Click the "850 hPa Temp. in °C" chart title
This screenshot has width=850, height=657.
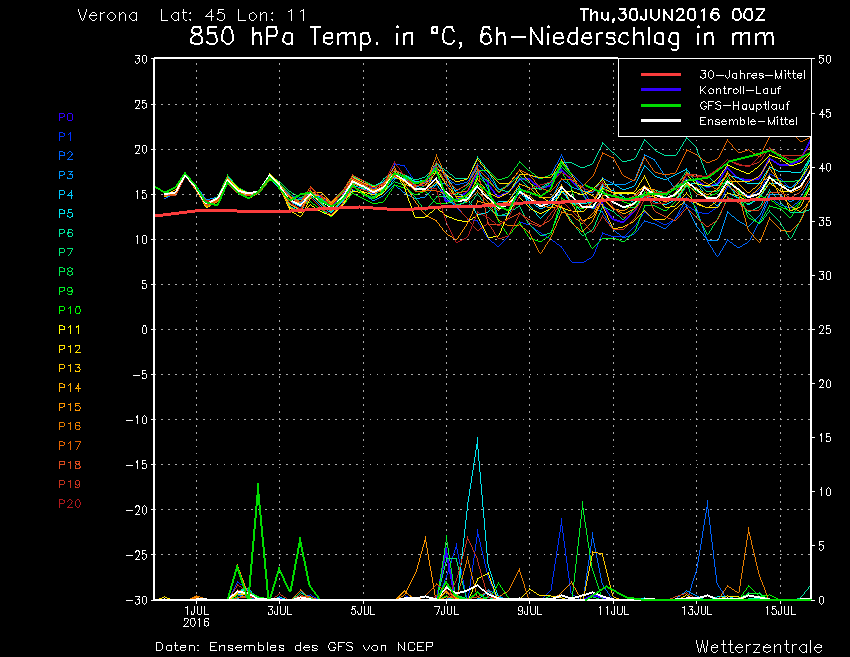(x=324, y=37)
